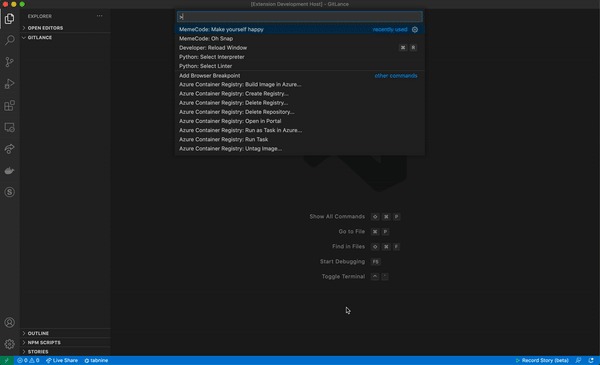Select Azure Container Registry: Create Registry
Image resolution: width=600 pixels, height=365 pixels.
pos(300,94)
